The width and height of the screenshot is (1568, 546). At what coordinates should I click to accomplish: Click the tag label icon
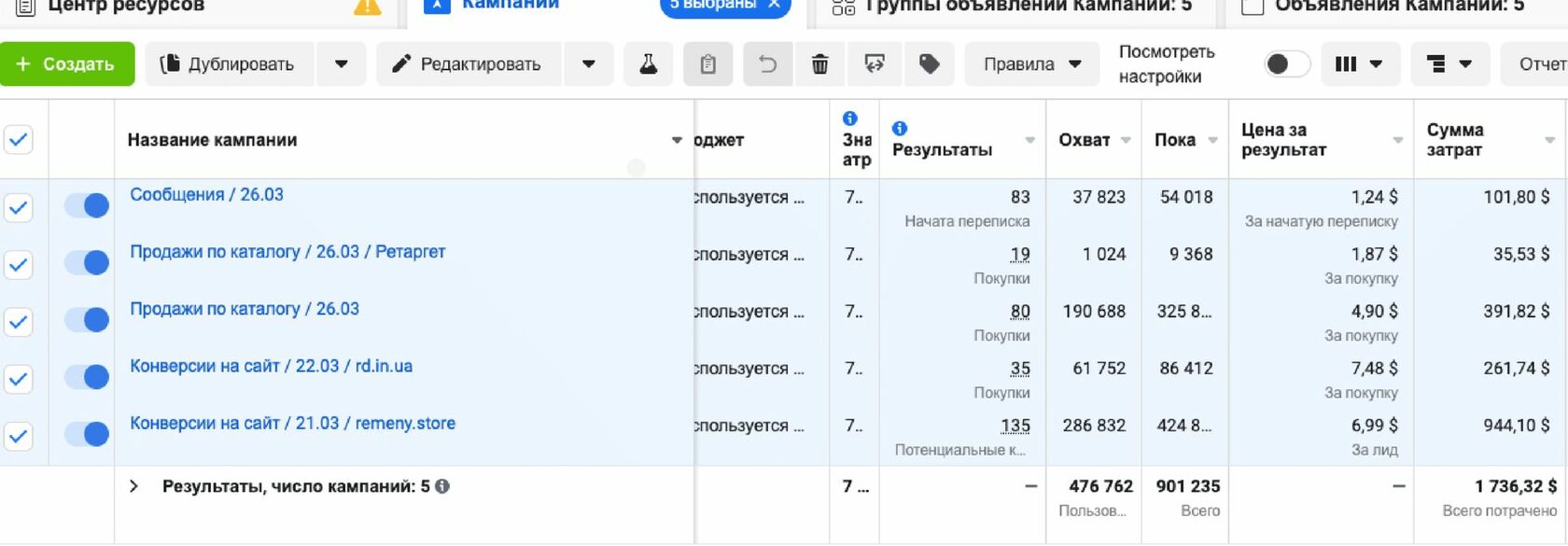[x=930, y=64]
